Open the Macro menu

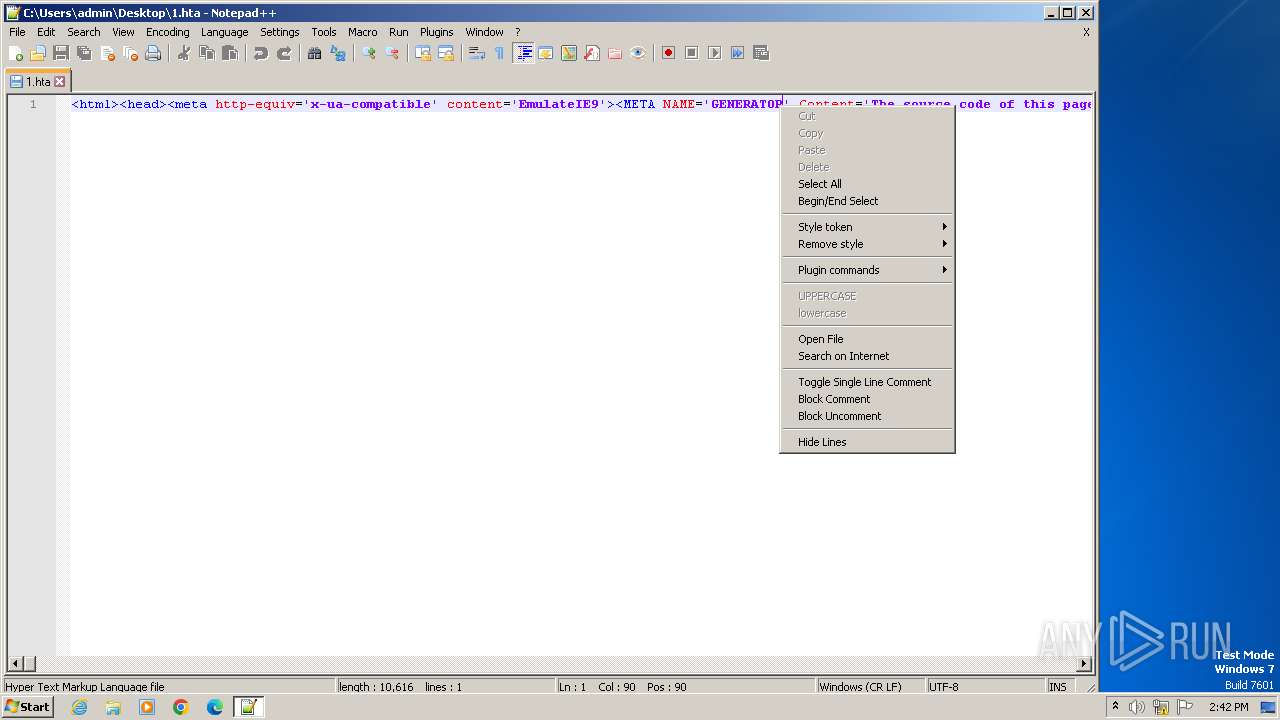pyautogui.click(x=362, y=32)
